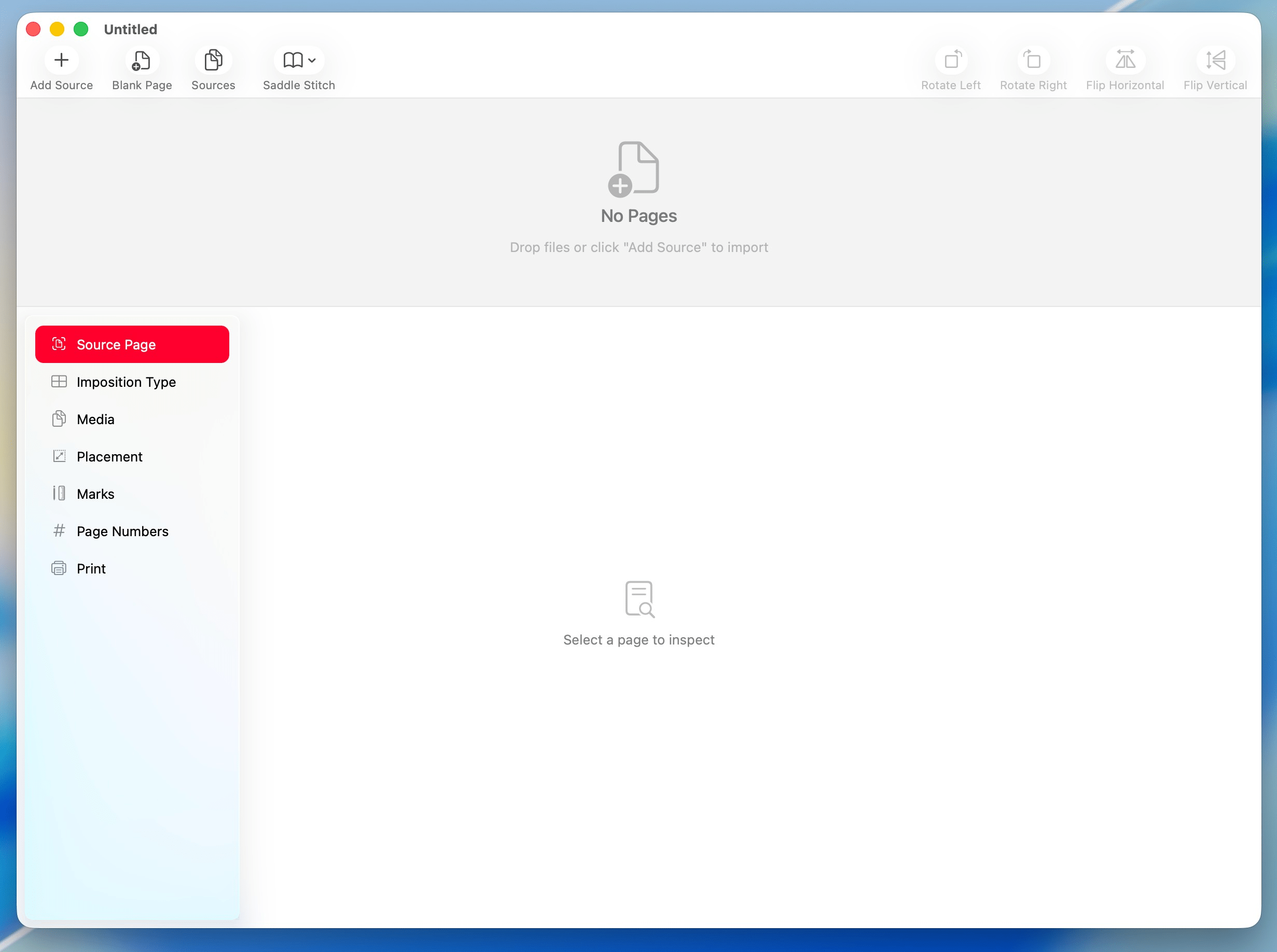This screenshot has width=1277, height=952.
Task: Click the Print option in the sidebar
Action: point(91,568)
